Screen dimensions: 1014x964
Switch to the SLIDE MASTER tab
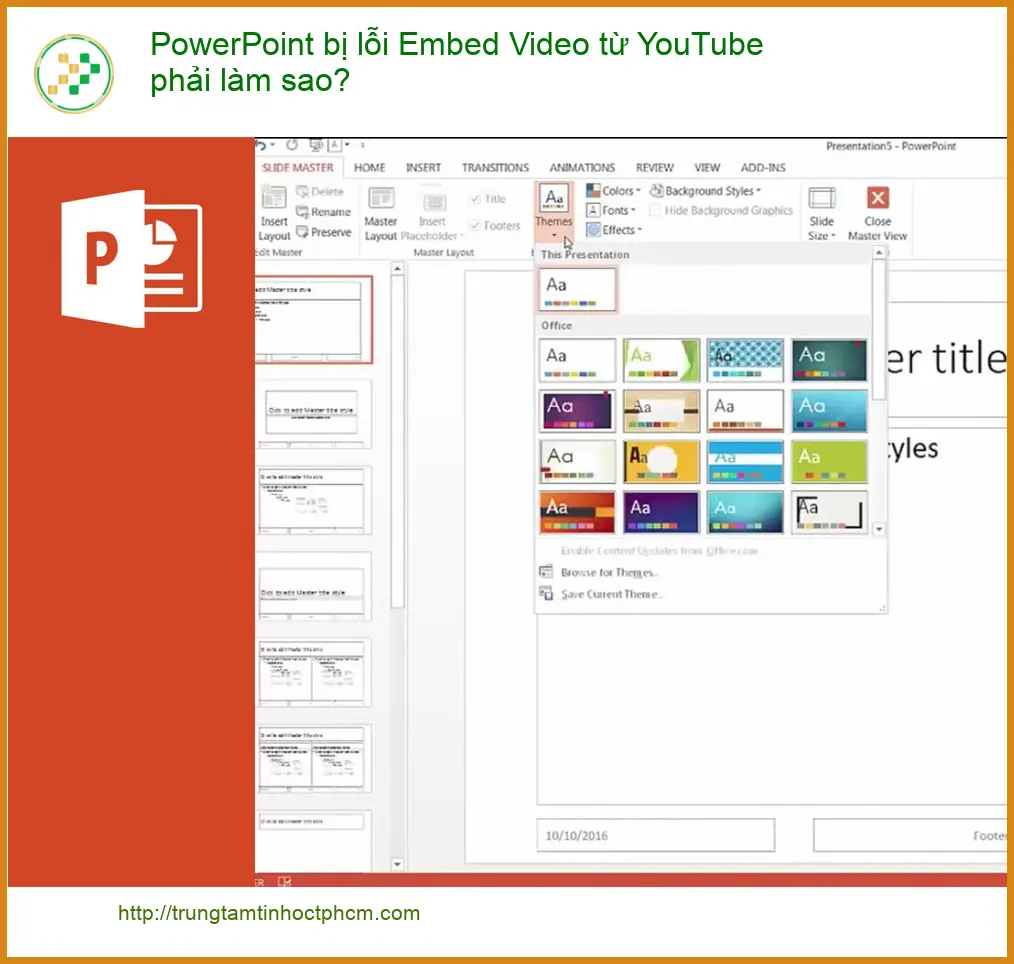(297, 167)
